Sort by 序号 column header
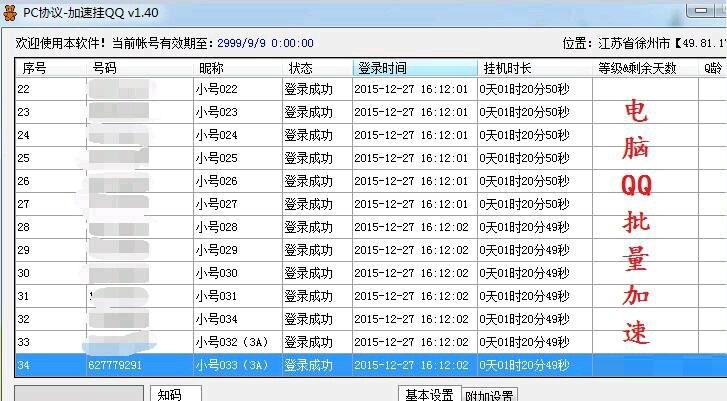Viewport: 727px width, 401px height. [51, 68]
